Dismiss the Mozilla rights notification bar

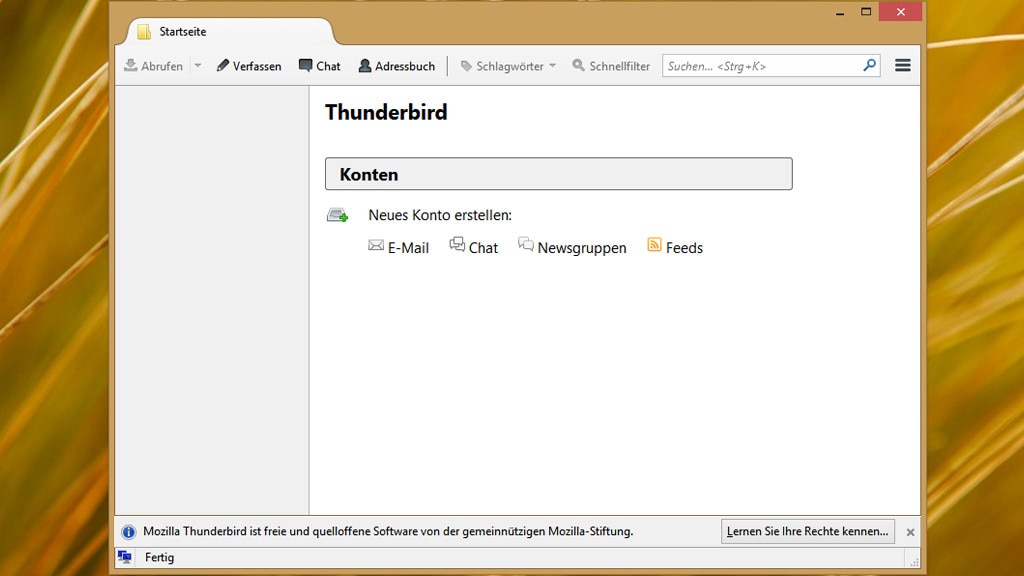pos(910,532)
